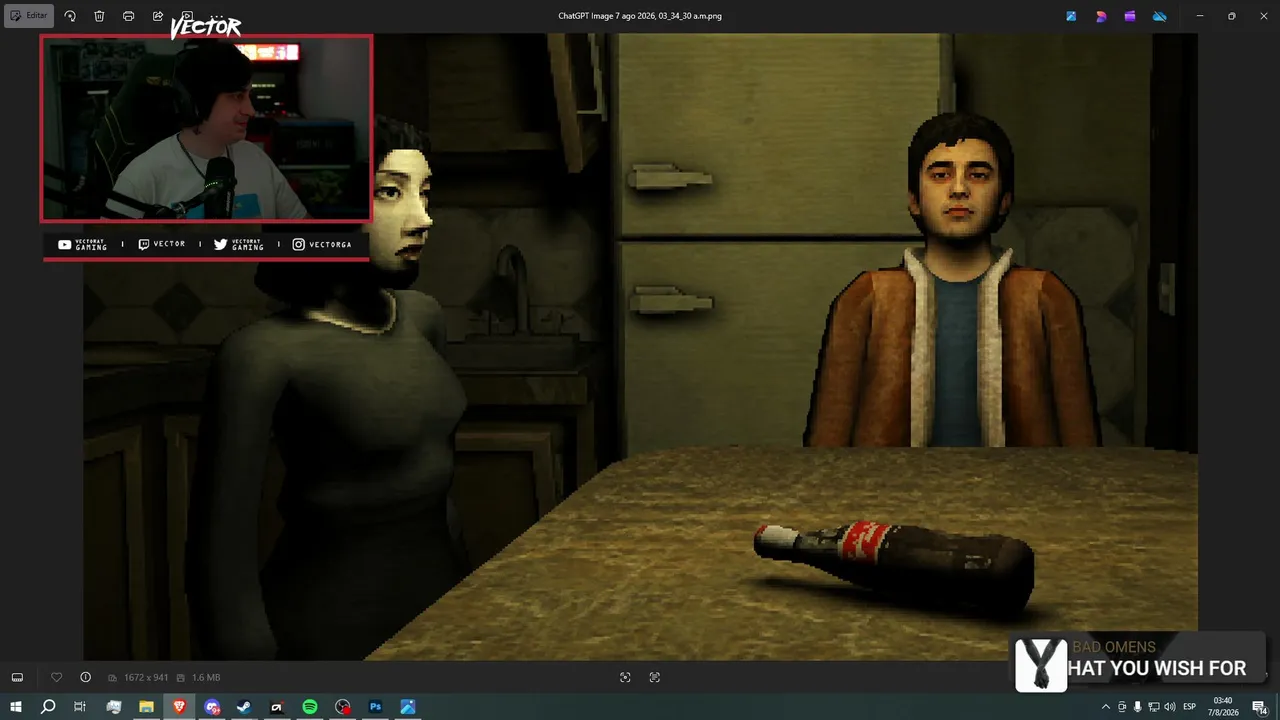Click the file name in the title bar

click(640, 16)
